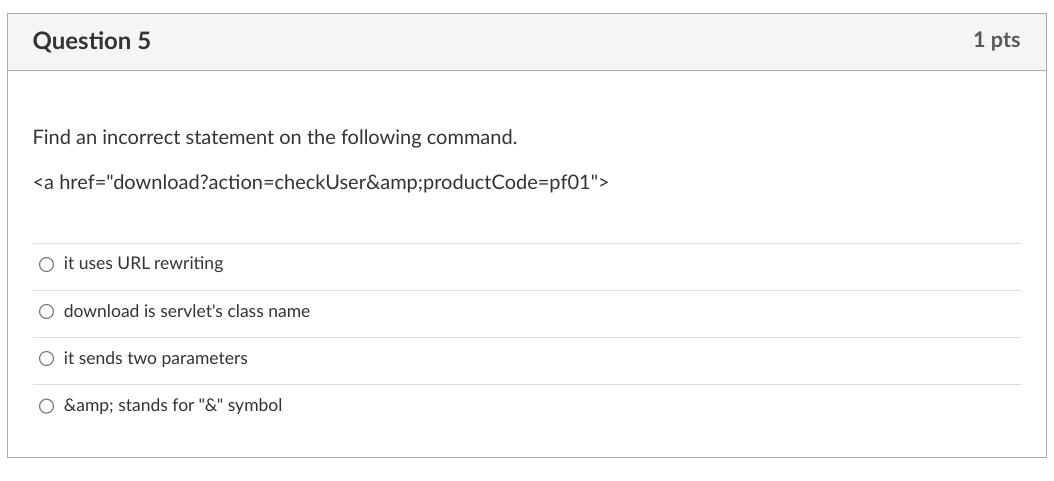Mark the "it sends two parameters" radio option
Image resolution: width=1054 pixels, height=481 pixels.
pos(46,358)
